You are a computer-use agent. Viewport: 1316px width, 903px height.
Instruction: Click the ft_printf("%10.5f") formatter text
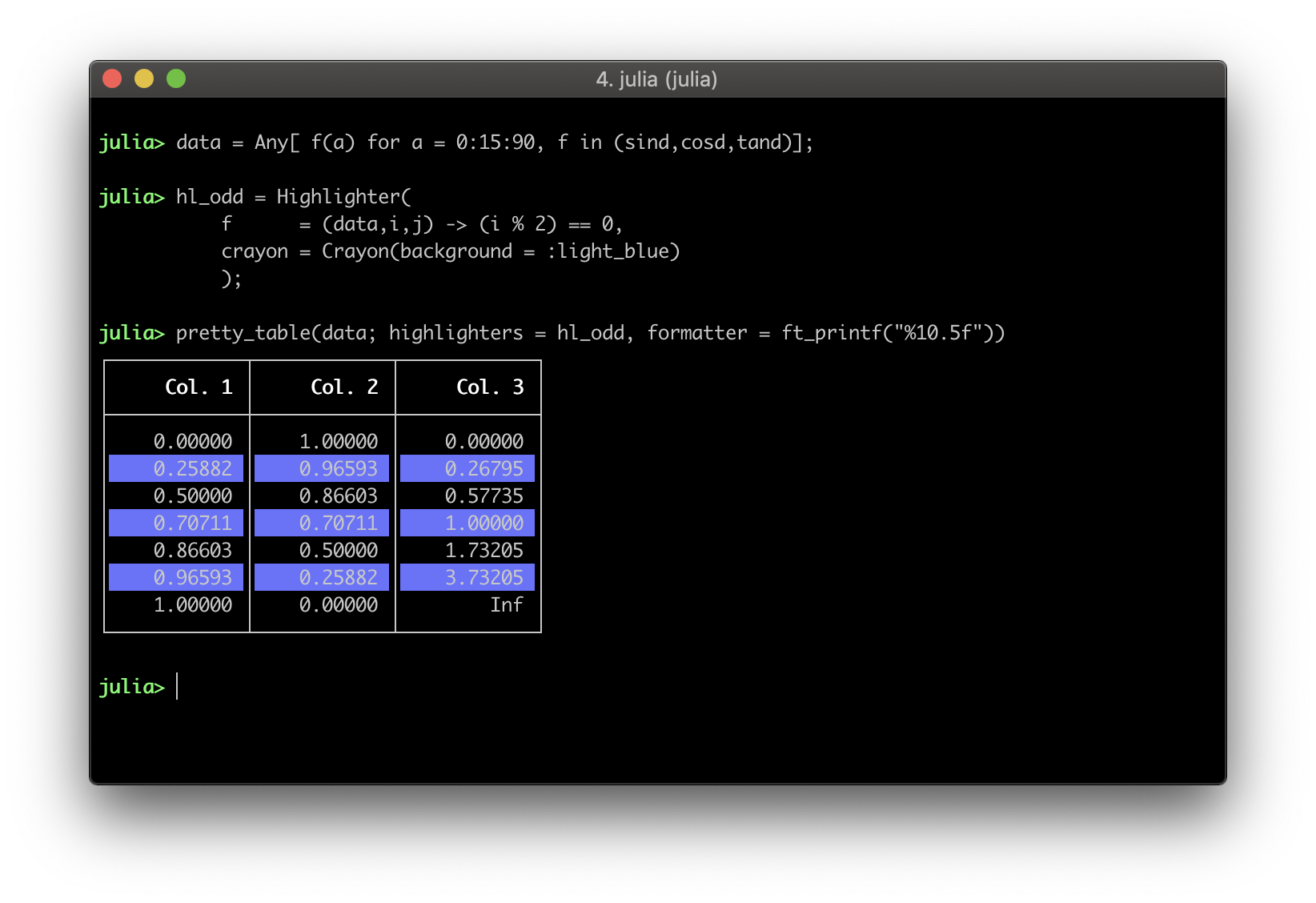click(893, 333)
